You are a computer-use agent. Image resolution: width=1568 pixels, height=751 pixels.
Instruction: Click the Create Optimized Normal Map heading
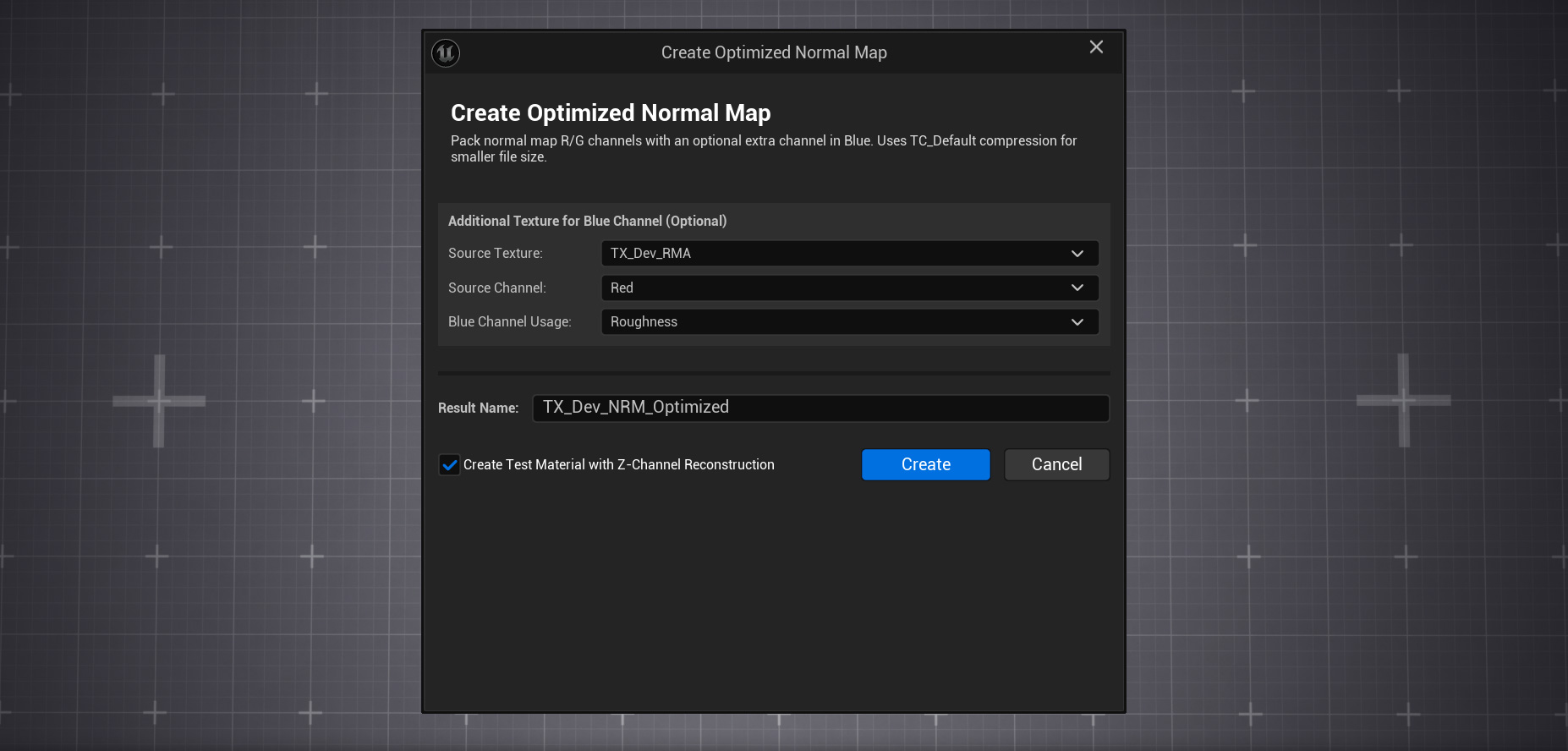(611, 112)
